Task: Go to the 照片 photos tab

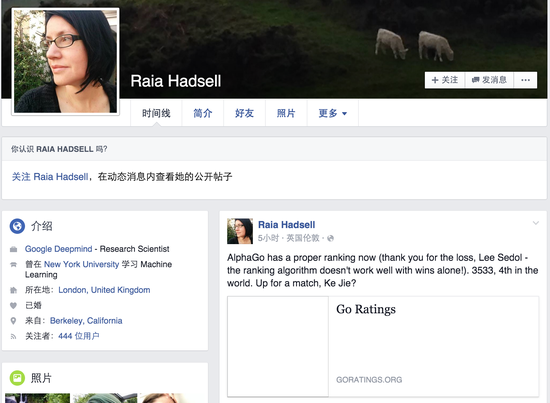Action: click(286, 113)
